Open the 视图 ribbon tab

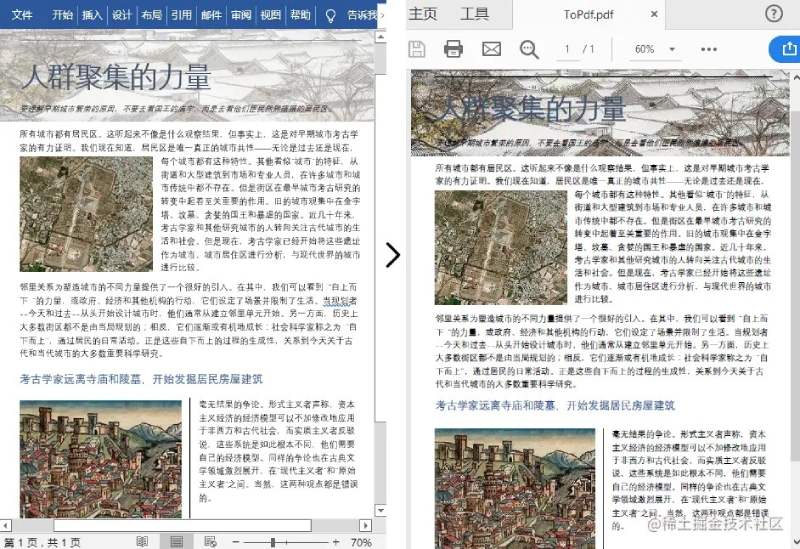tap(270, 15)
